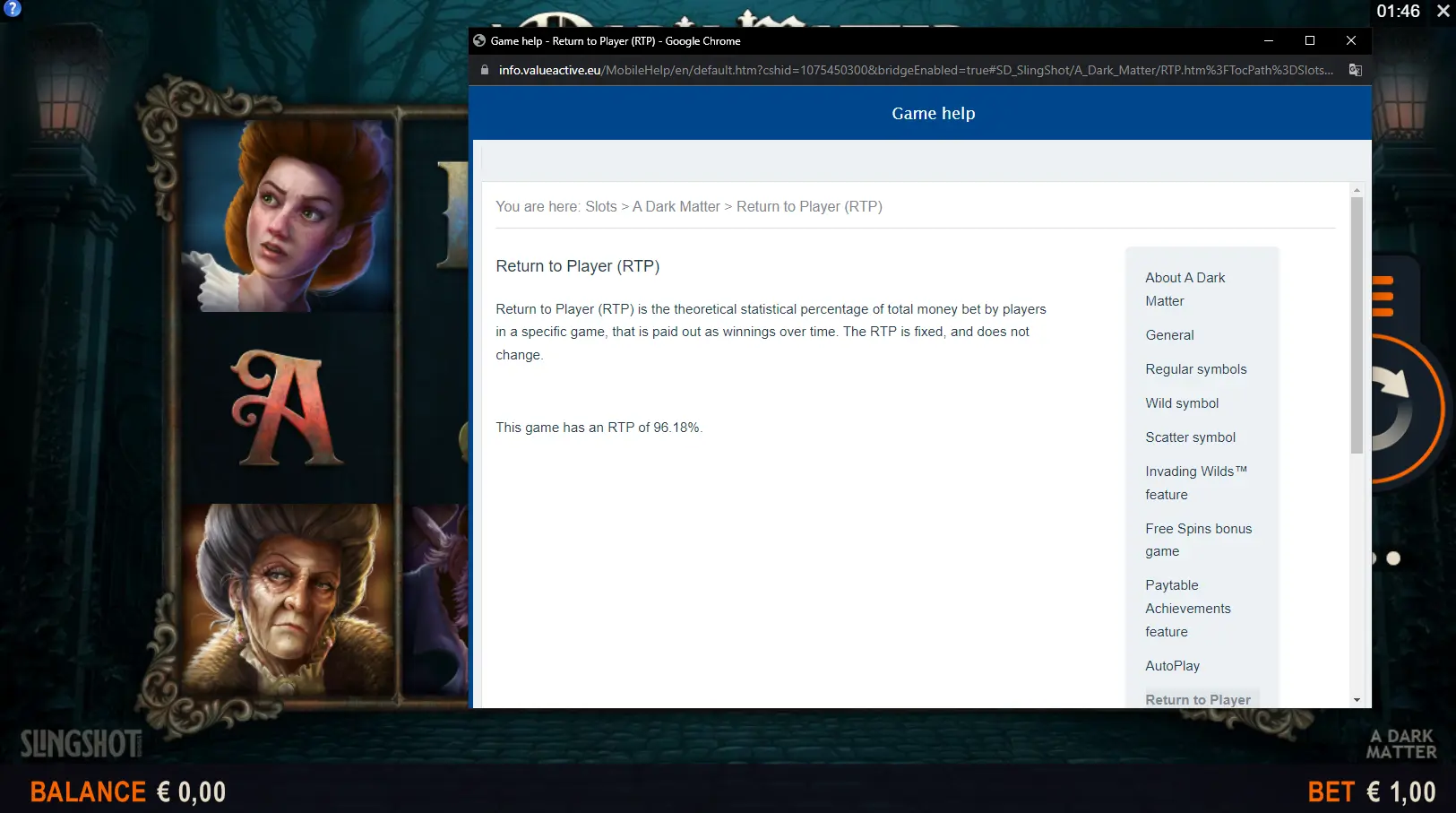Open the Scatter symbol help topic
Image resolution: width=1456 pixels, height=813 pixels.
pos(1190,437)
